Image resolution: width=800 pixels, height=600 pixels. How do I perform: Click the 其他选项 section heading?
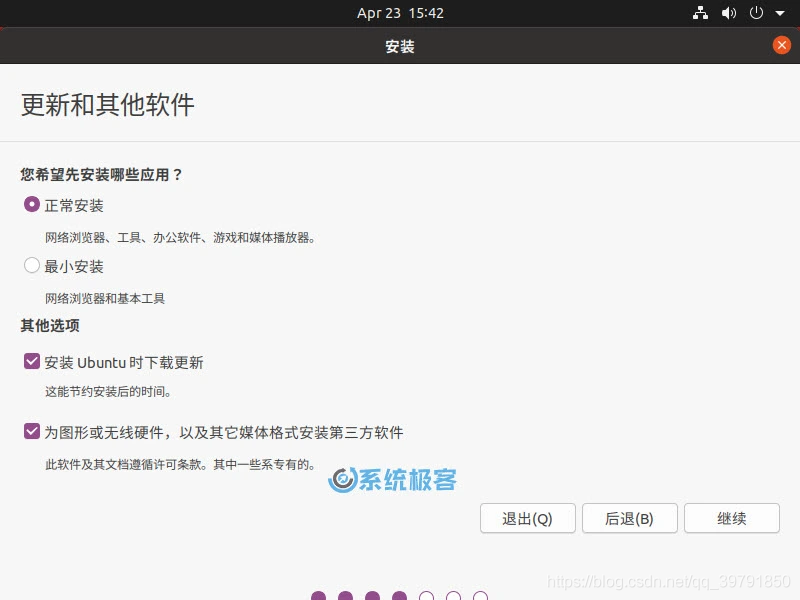coord(50,326)
